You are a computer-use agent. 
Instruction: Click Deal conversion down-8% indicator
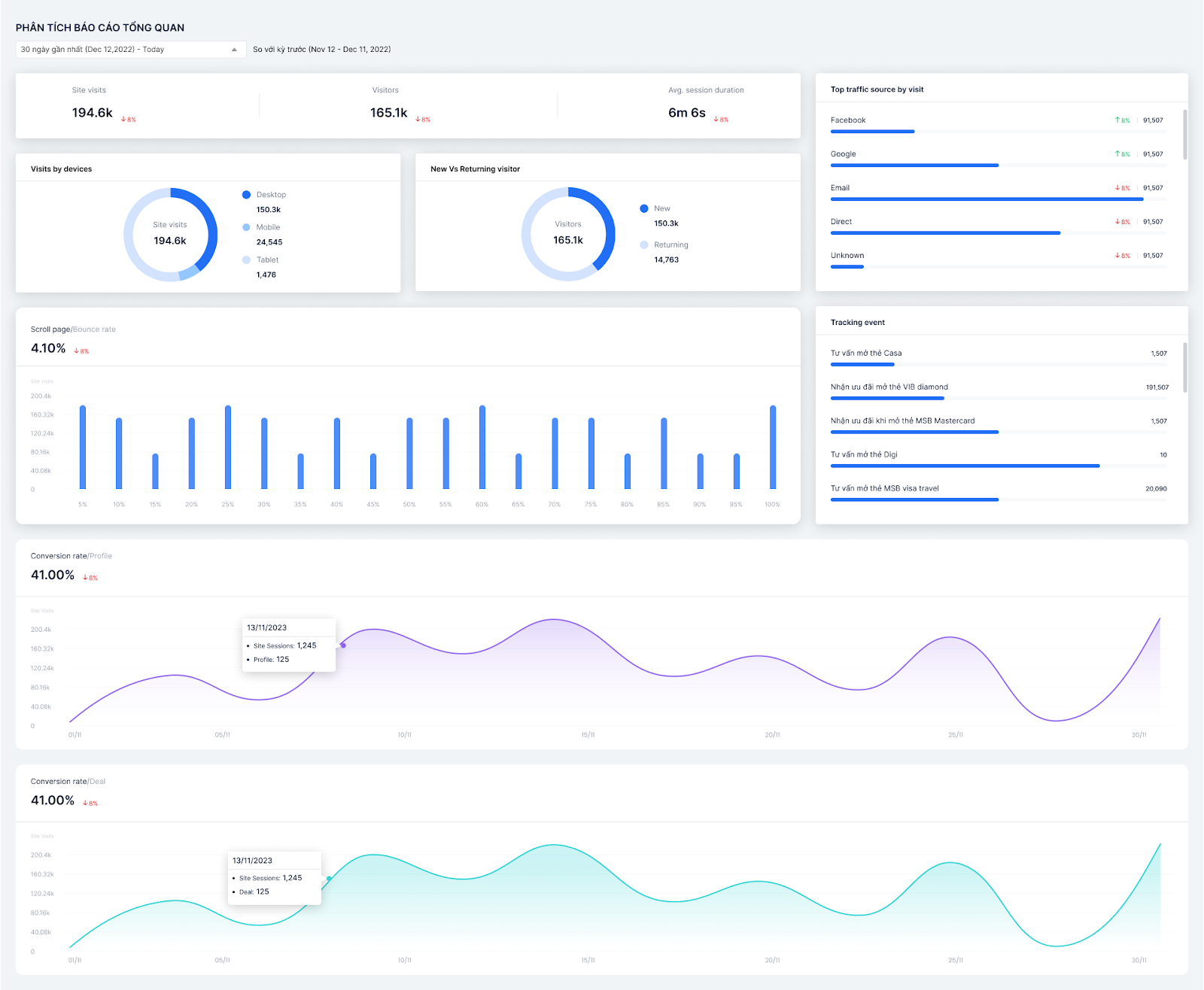pos(90,803)
